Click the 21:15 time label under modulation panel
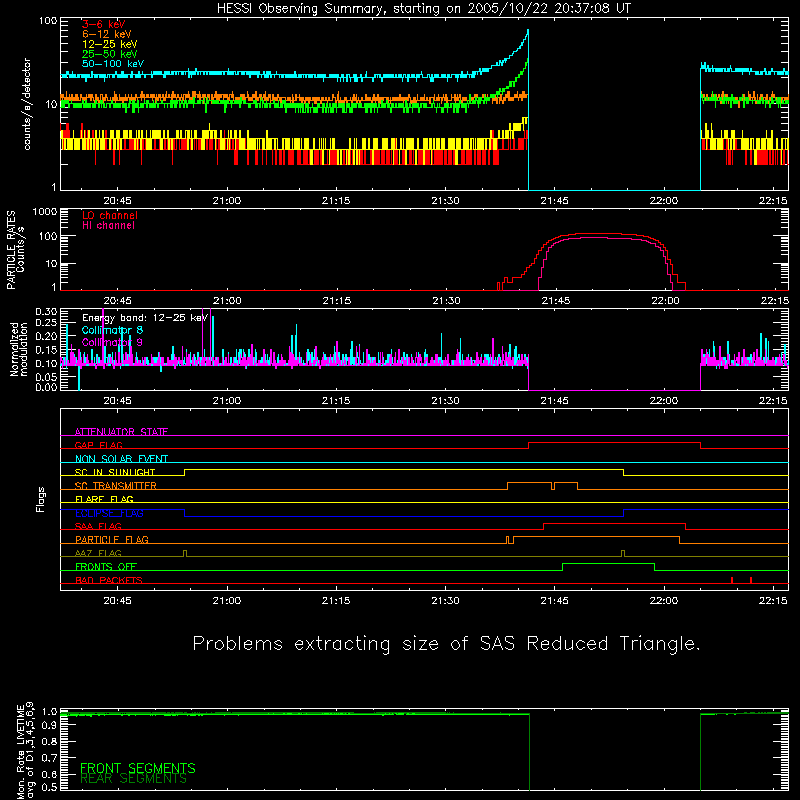Image resolution: width=800 pixels, height=800 pixels. pos(336,401)
